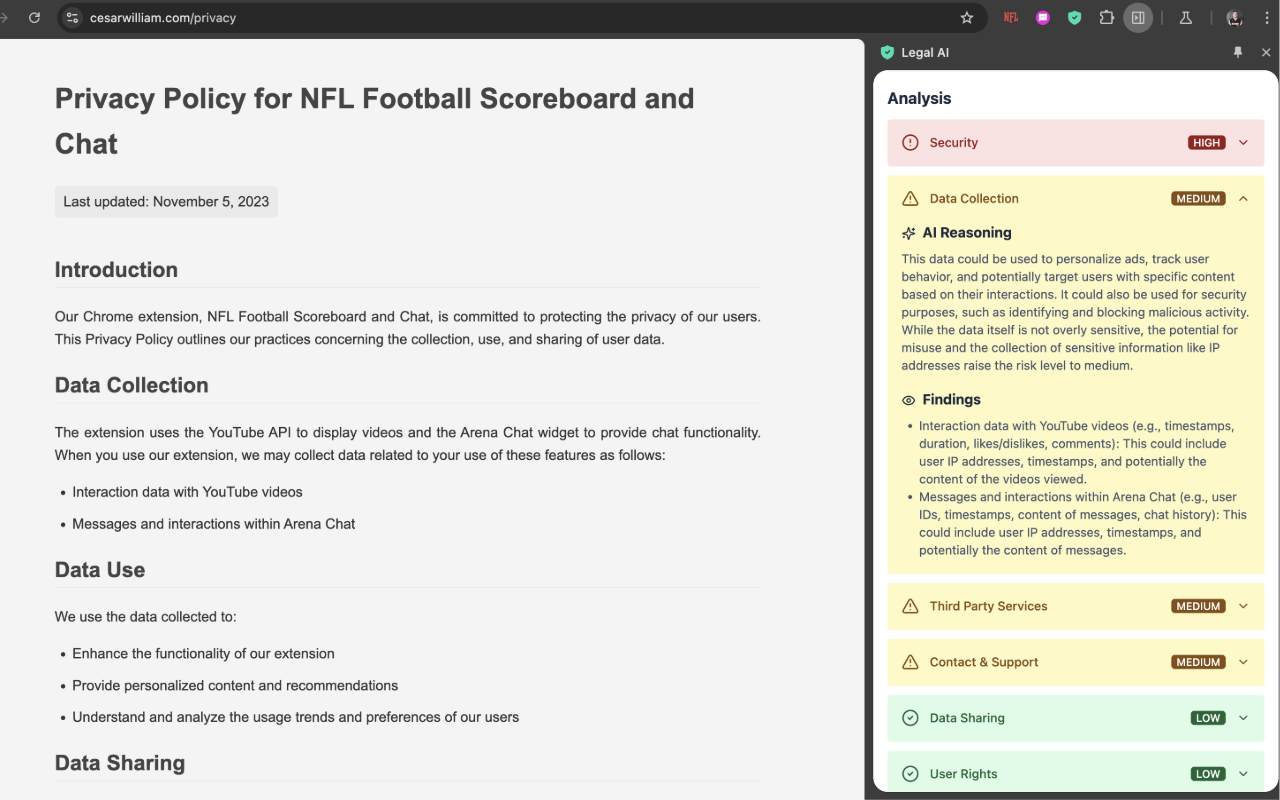
Task: Open the Chrome Labs flask icon
Action: [1186, 18]
